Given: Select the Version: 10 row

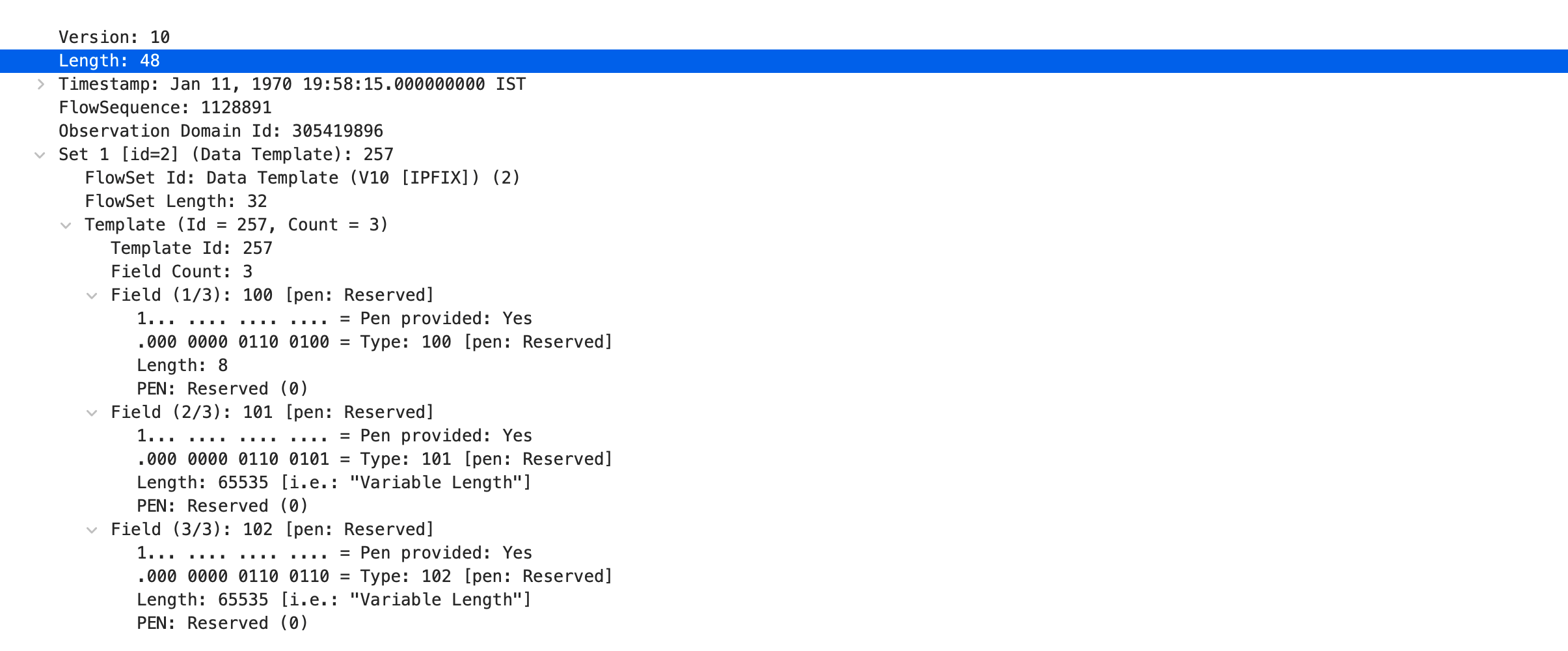Looking at the screenshot, I should (x=114, y=37).
